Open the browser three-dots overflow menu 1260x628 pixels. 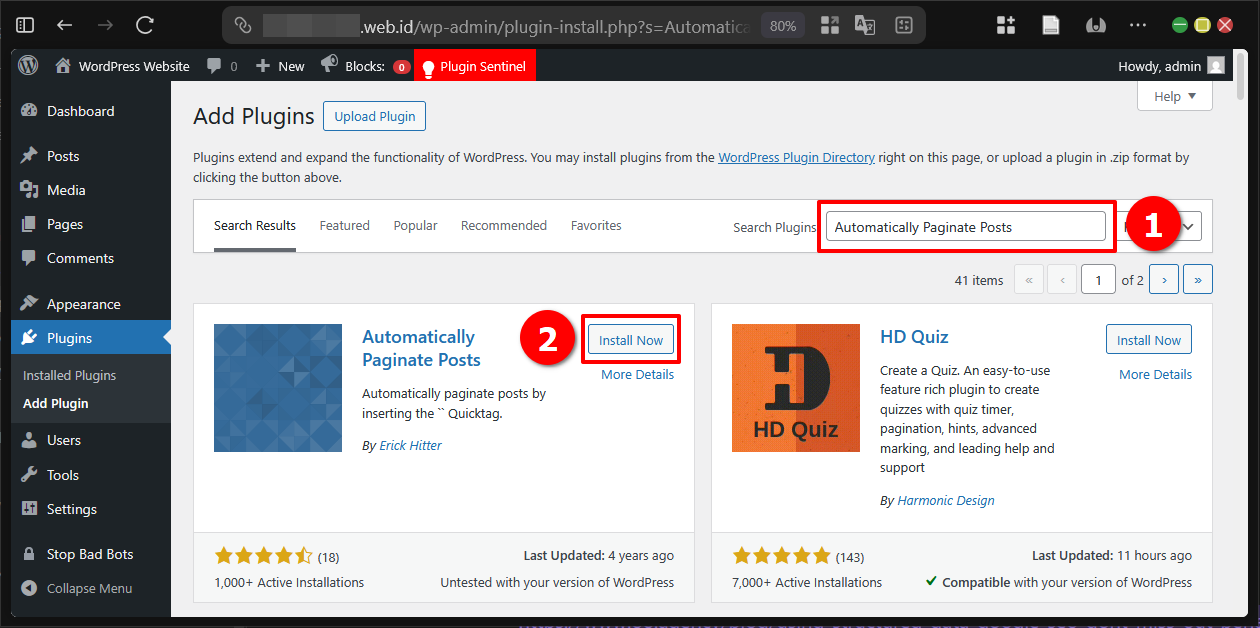(1139, 25)
